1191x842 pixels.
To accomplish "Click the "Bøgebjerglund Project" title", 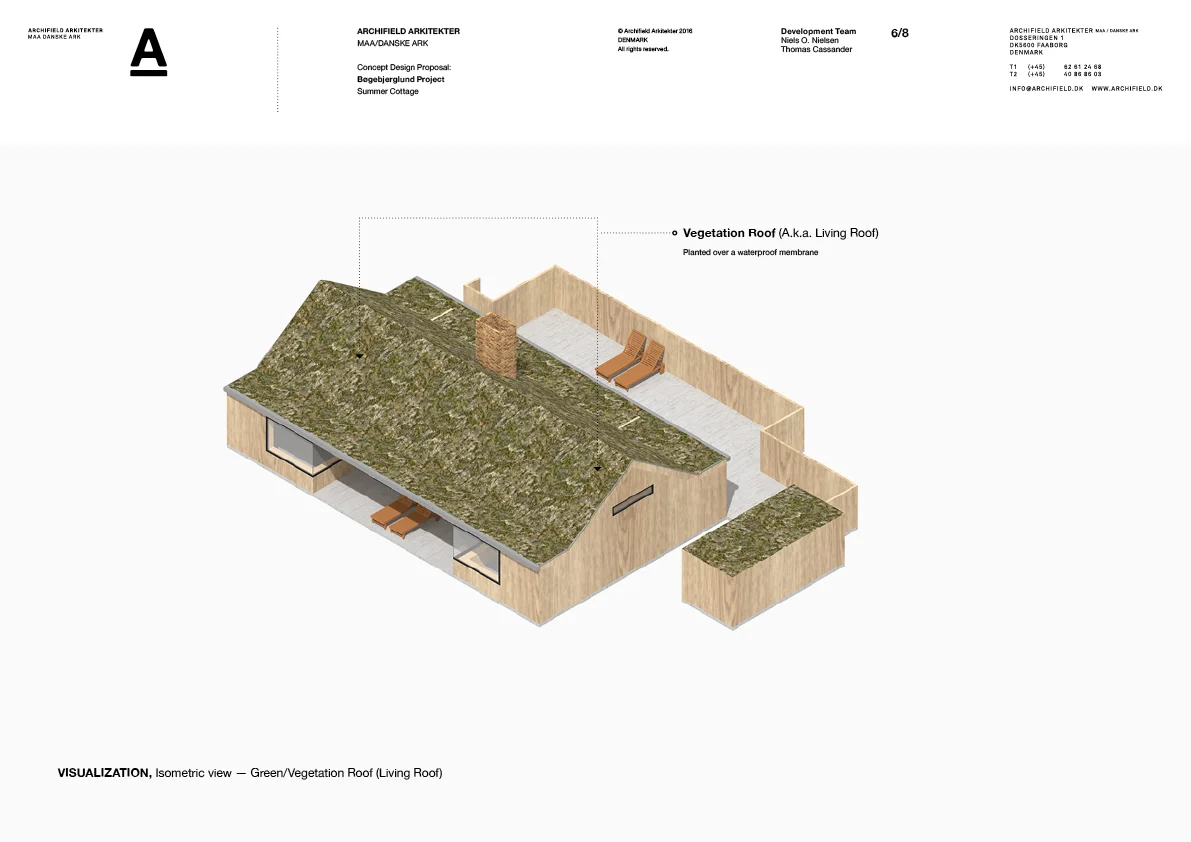I will coord(400,79).
